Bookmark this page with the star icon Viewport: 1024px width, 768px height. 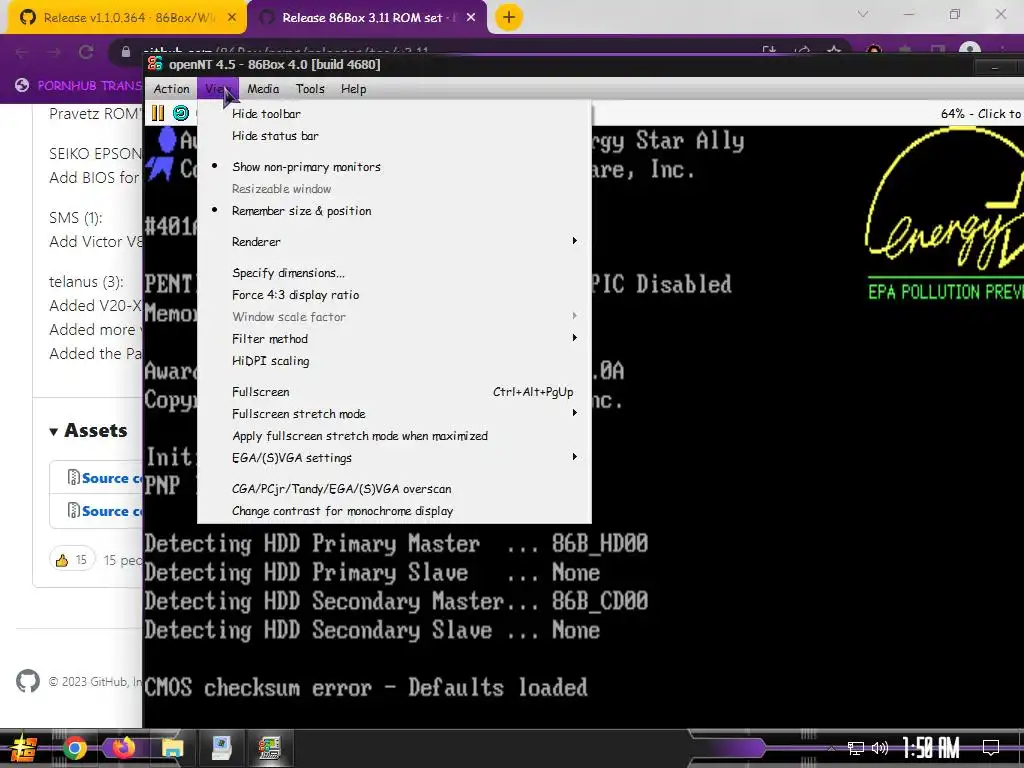click(x=834, y=51)
